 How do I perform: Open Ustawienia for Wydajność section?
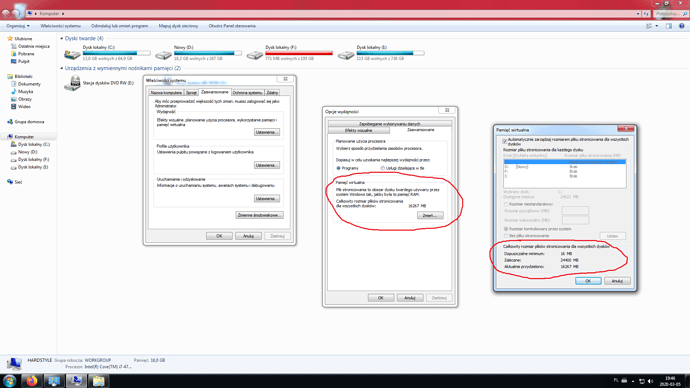(267, 132)
